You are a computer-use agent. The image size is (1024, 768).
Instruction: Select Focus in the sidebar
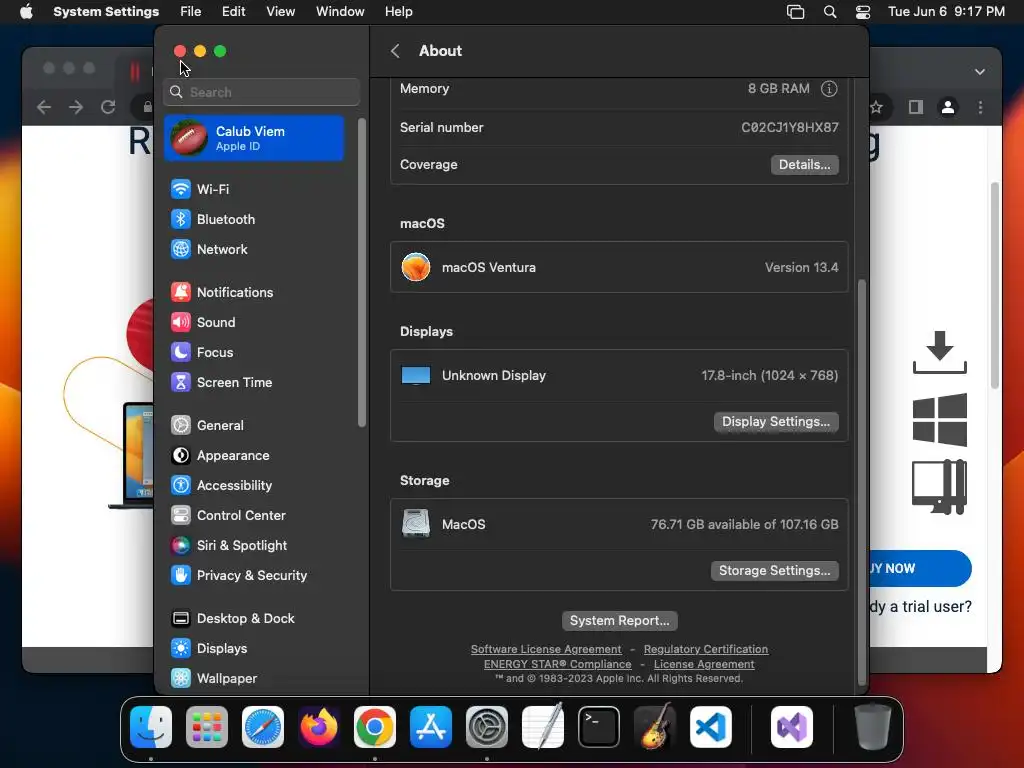(x=202, y=353)
